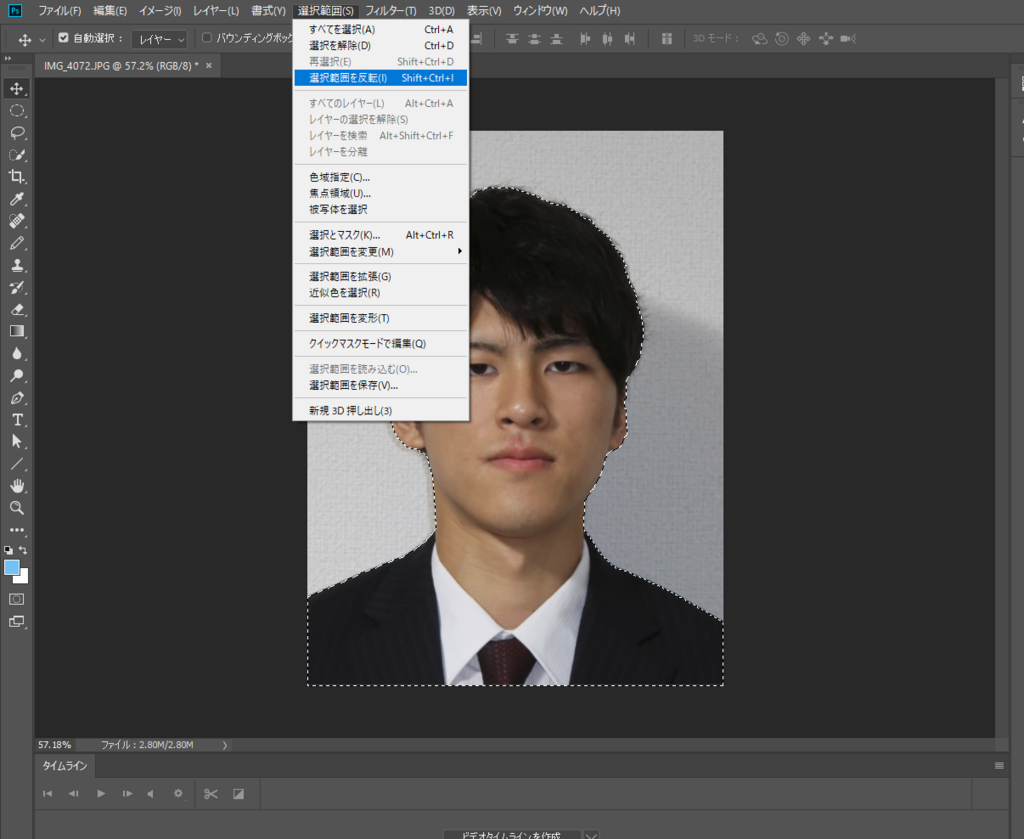Open the Timeline panel menu
Image resolution: width=1024 pixels, height=839 pixels.
[999, 766]
